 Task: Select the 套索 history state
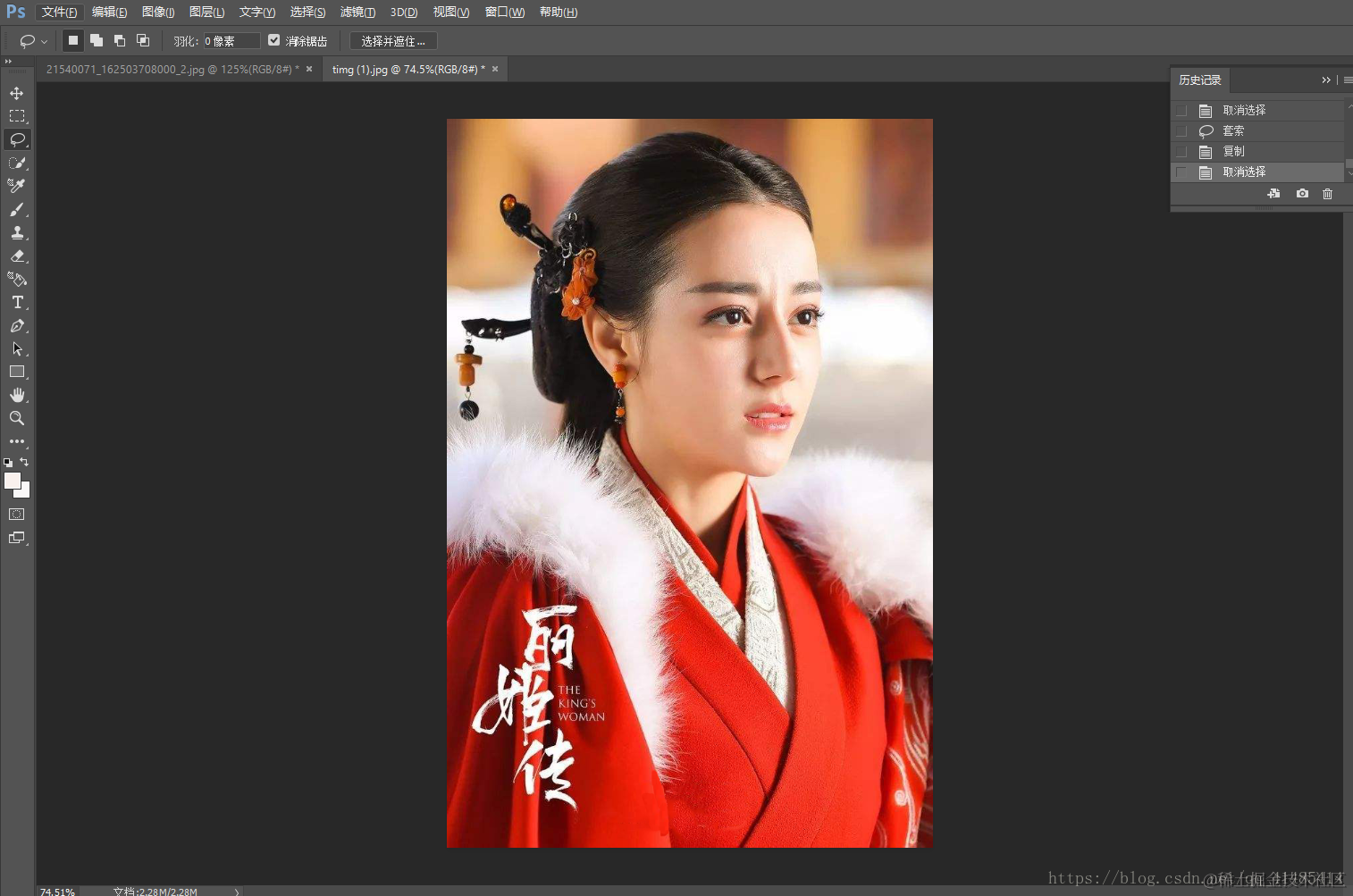(x=1257, y=131)
